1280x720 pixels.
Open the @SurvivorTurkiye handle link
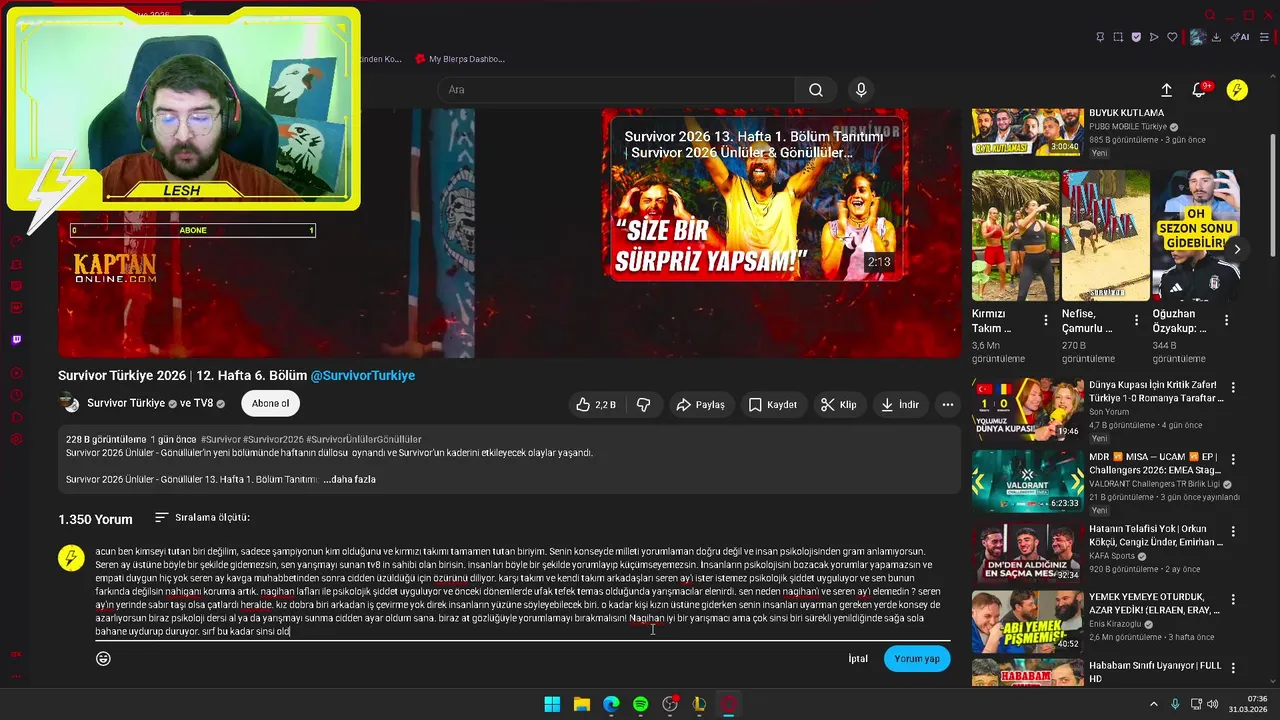tap(363, 376)
